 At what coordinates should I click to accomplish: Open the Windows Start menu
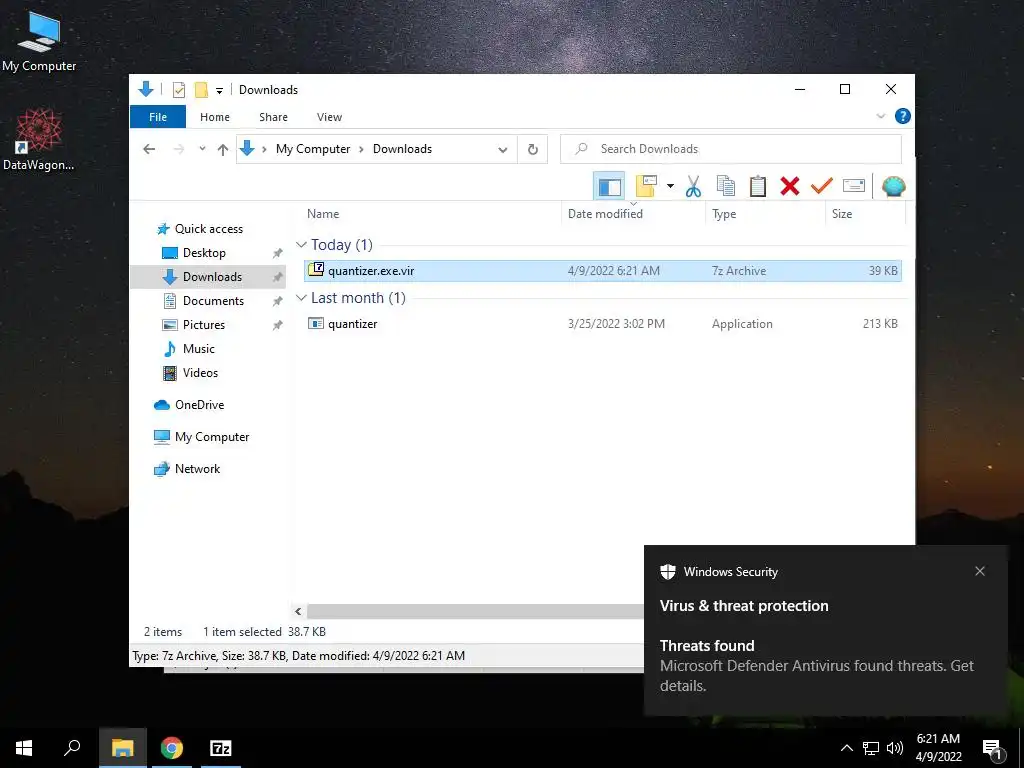click(x=24, y=748)
